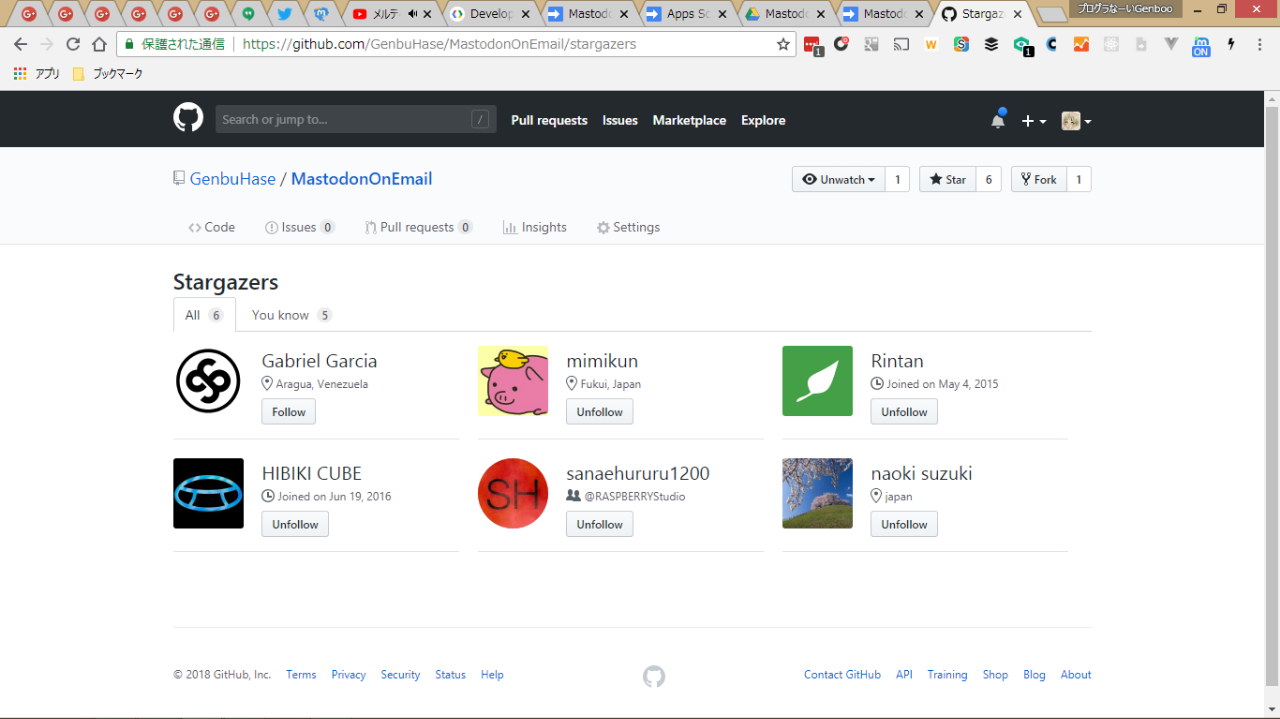Screen dimensions: 1280x719
Task: Open the MastodonOnEmail repository link
Action: [x=361, y=179]
